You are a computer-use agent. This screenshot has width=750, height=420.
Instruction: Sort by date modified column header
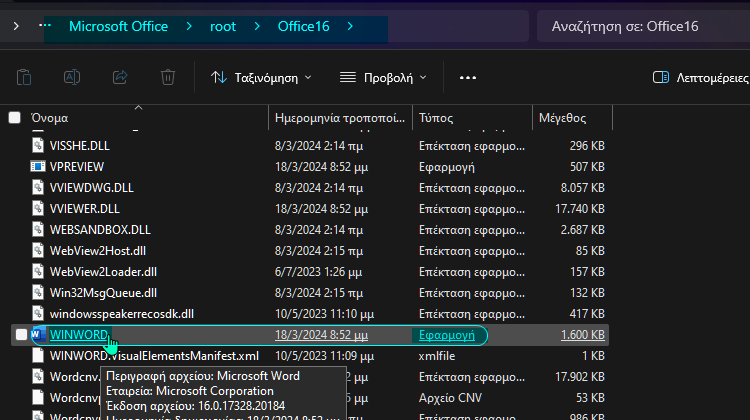pyautogui.click(x=340, y=118)
